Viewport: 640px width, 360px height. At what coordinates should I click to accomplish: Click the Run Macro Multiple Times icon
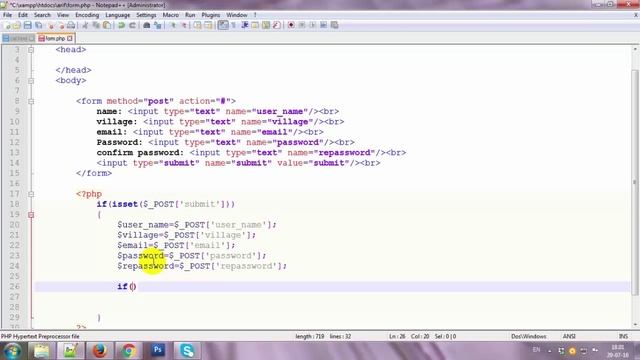pyautogui.click(x=324, y=25)
